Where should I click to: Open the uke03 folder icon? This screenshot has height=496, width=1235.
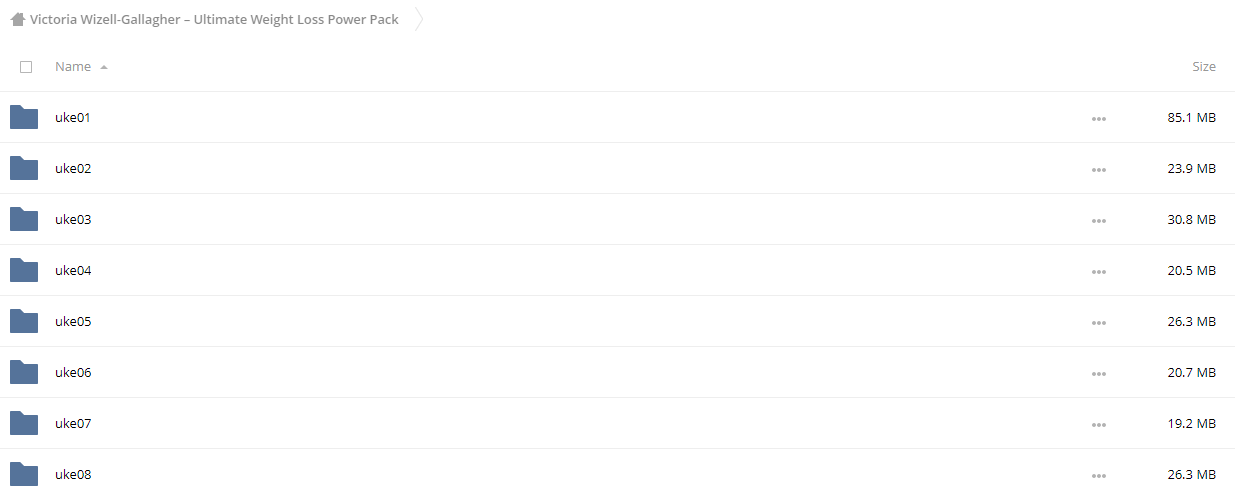24,219
